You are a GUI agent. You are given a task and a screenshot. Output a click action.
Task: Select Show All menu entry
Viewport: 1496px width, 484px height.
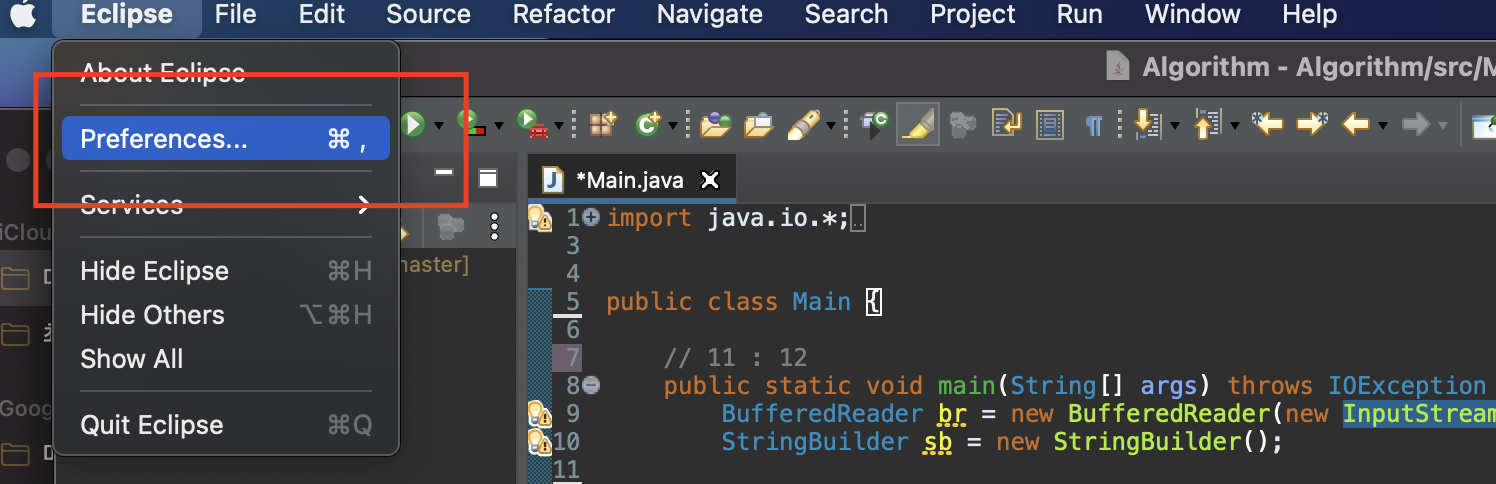225,359
